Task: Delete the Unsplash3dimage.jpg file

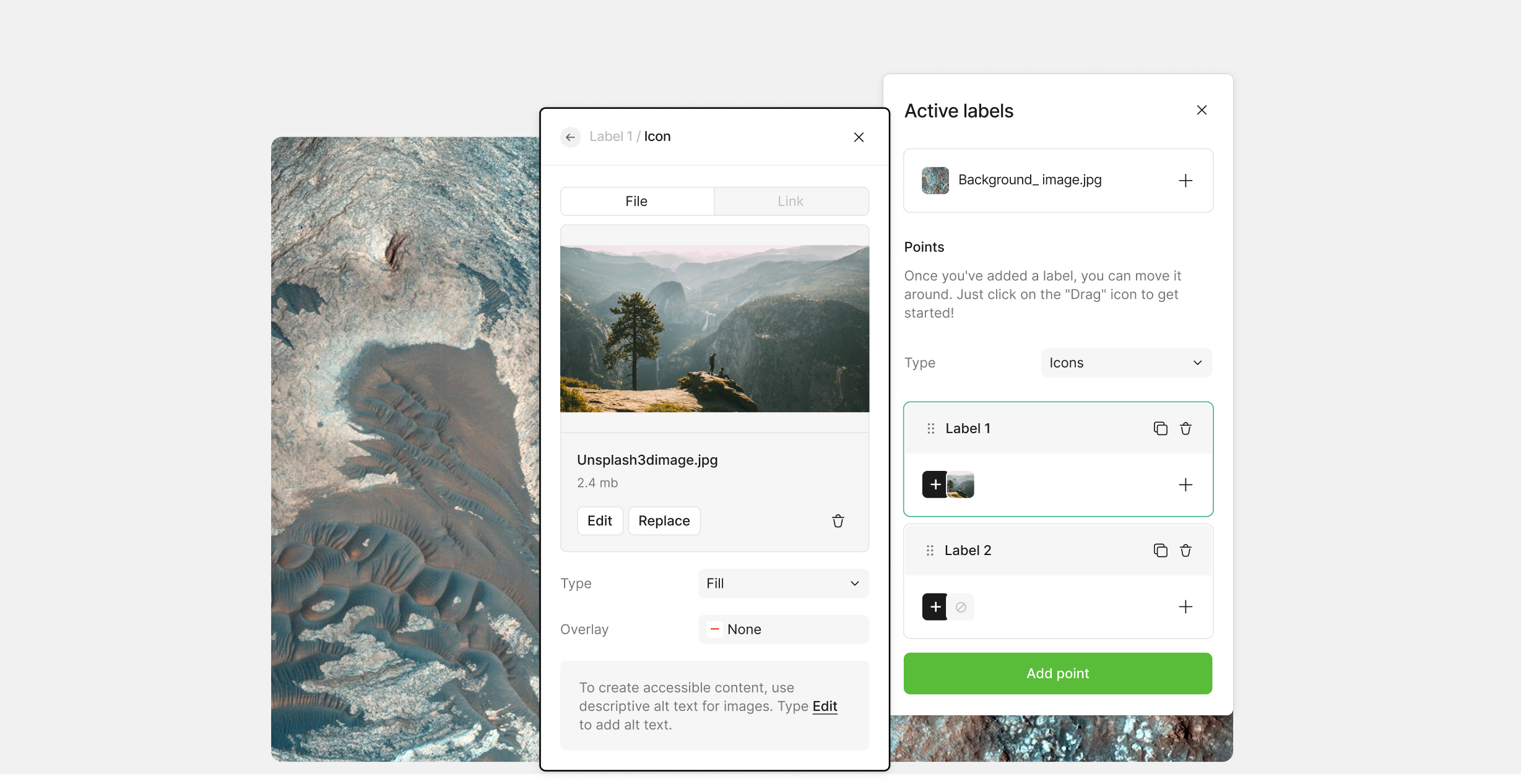Action: click(x=838, y=521)
